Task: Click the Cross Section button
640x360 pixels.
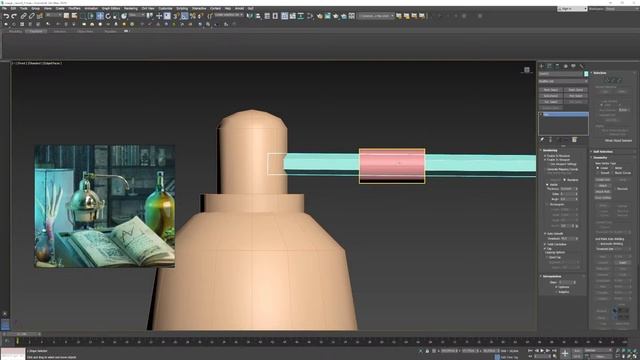Action: tap(602, 198)
